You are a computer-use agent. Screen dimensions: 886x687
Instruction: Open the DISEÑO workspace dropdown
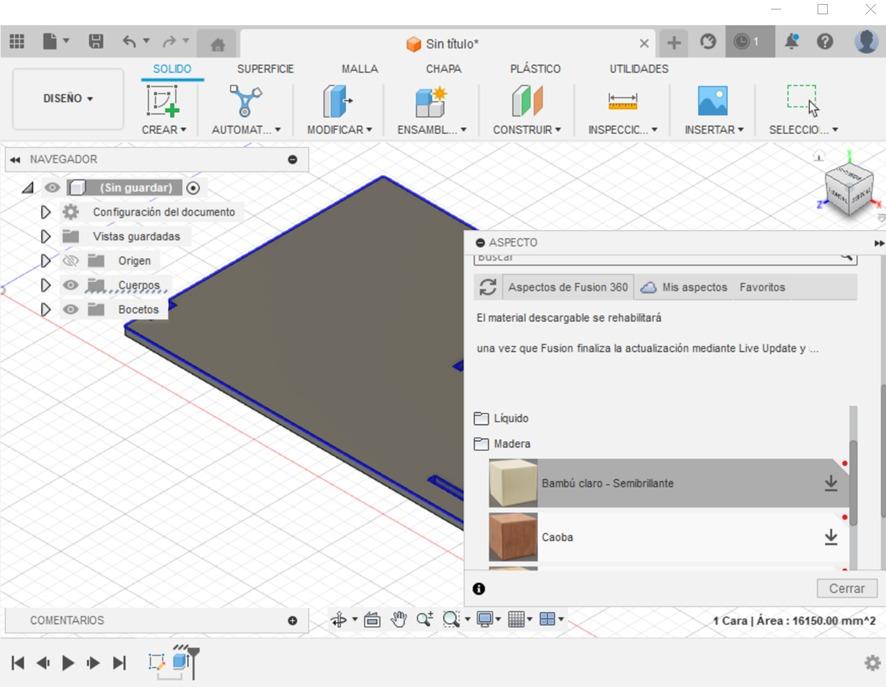pyautogui.click(x=68, y=98)
